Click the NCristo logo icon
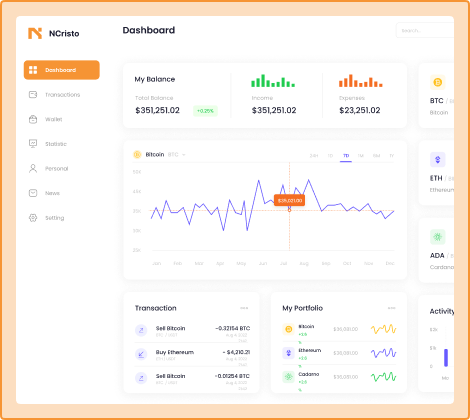This screenshot has height=420, width=470. [x=35, y=33]
